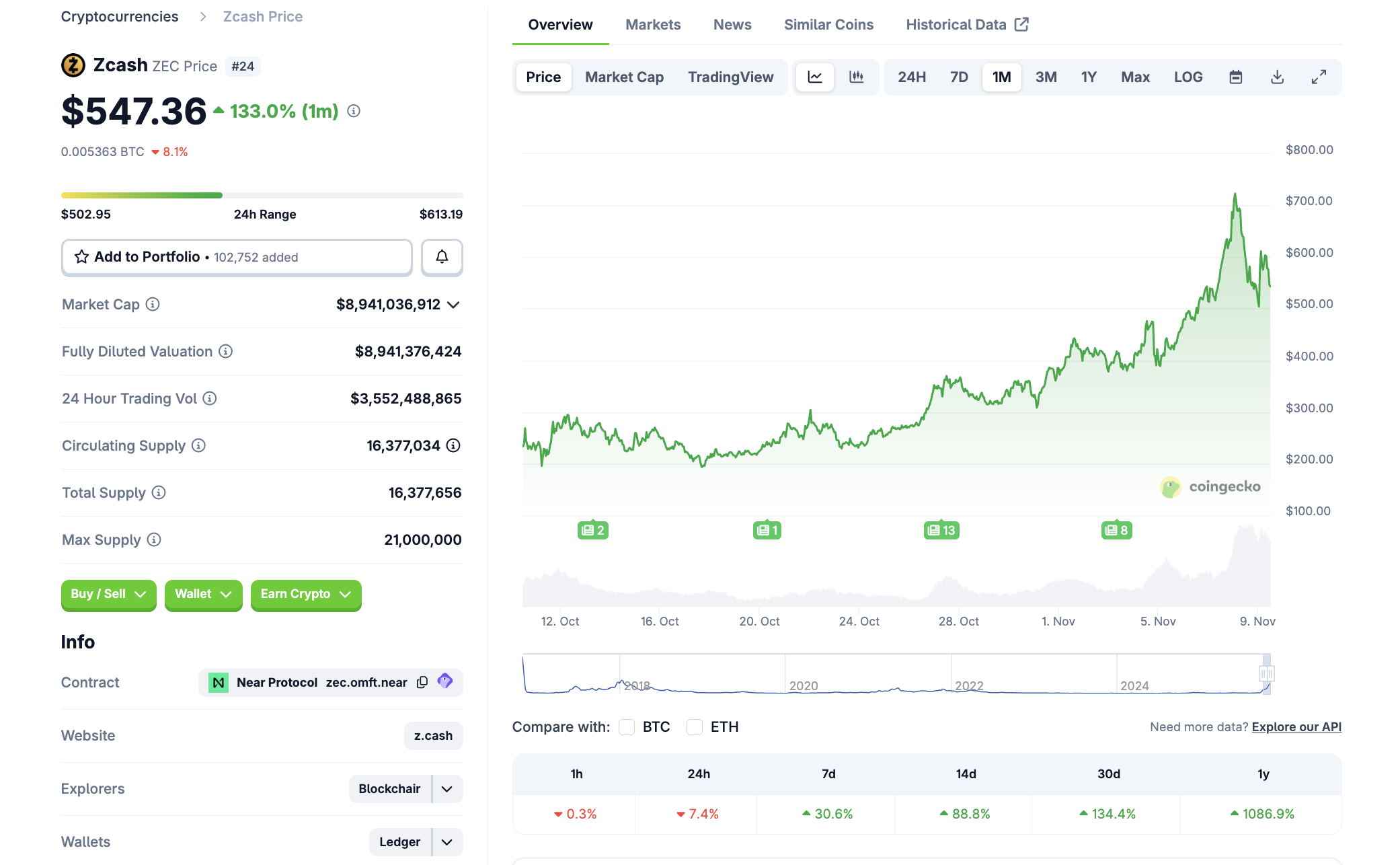Open the Similar Coins tab
Screen dimensions: 1400x865
tap(828, 25)
